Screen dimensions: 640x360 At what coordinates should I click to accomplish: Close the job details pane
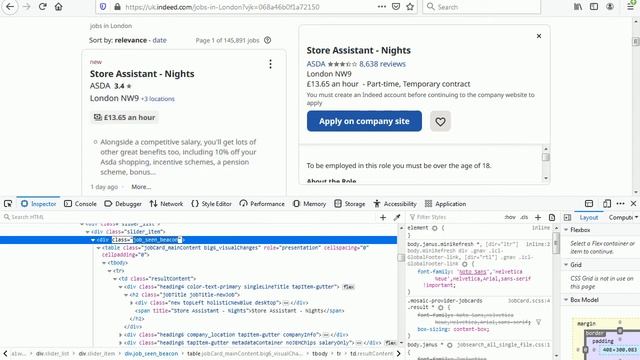click(x=539, y=36)
